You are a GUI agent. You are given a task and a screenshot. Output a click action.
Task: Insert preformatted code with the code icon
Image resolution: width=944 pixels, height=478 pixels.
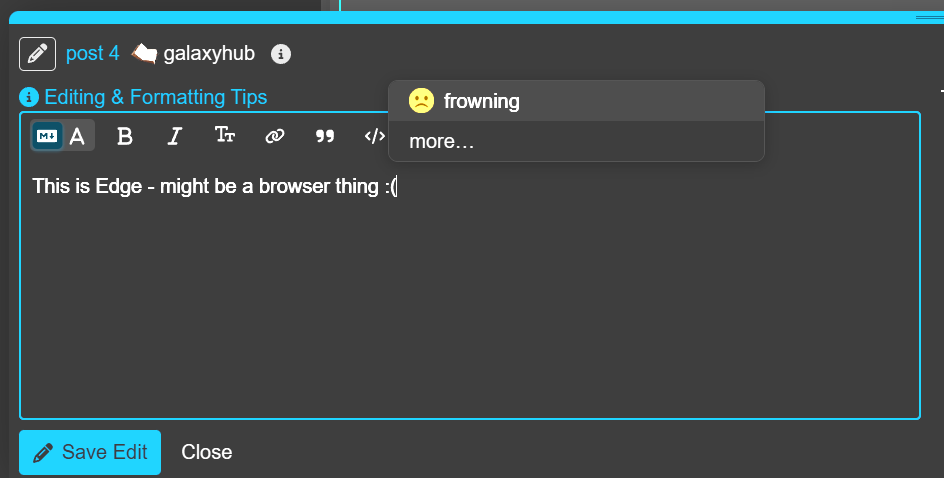[x=374, y=136]
